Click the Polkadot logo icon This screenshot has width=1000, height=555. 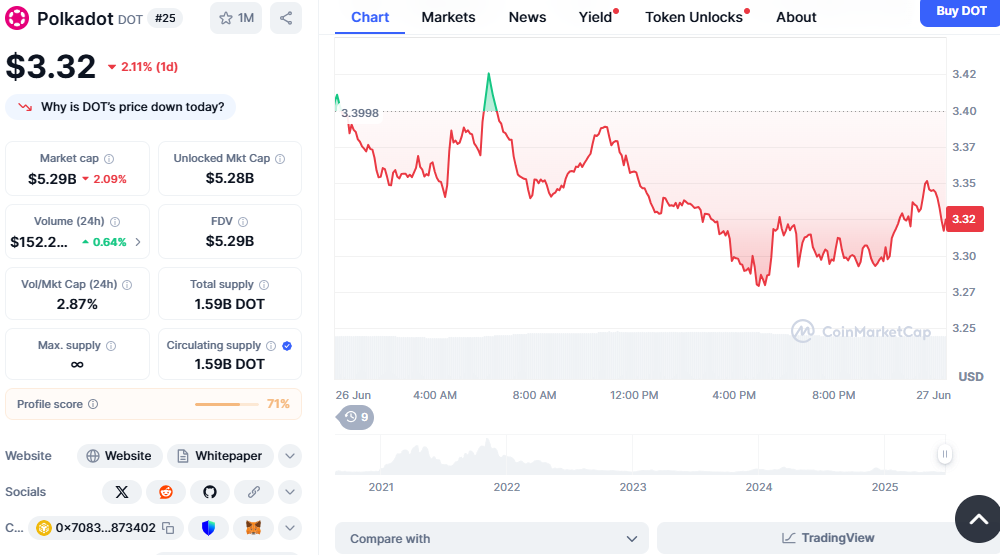click(x=17, y=18)
